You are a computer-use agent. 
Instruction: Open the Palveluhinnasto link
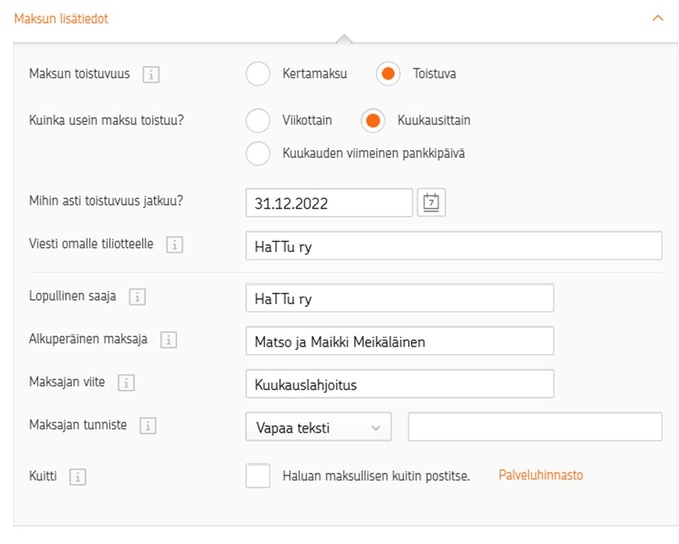(x=541, y=475)
